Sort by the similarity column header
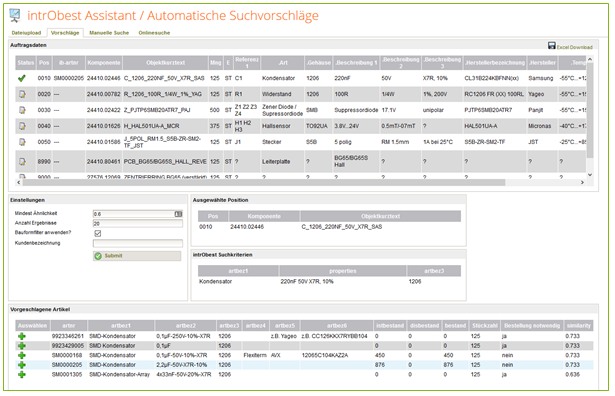 tap(579, 326)
